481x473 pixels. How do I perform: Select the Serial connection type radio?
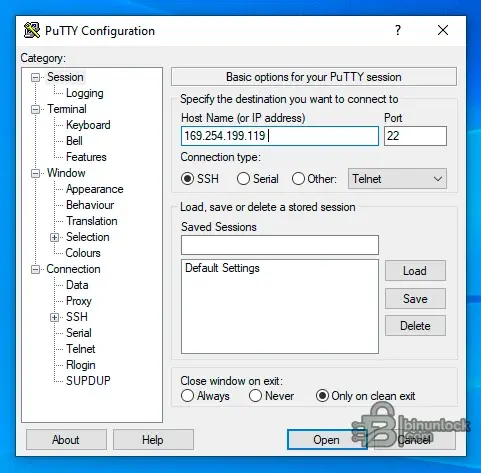coord(243,179)
